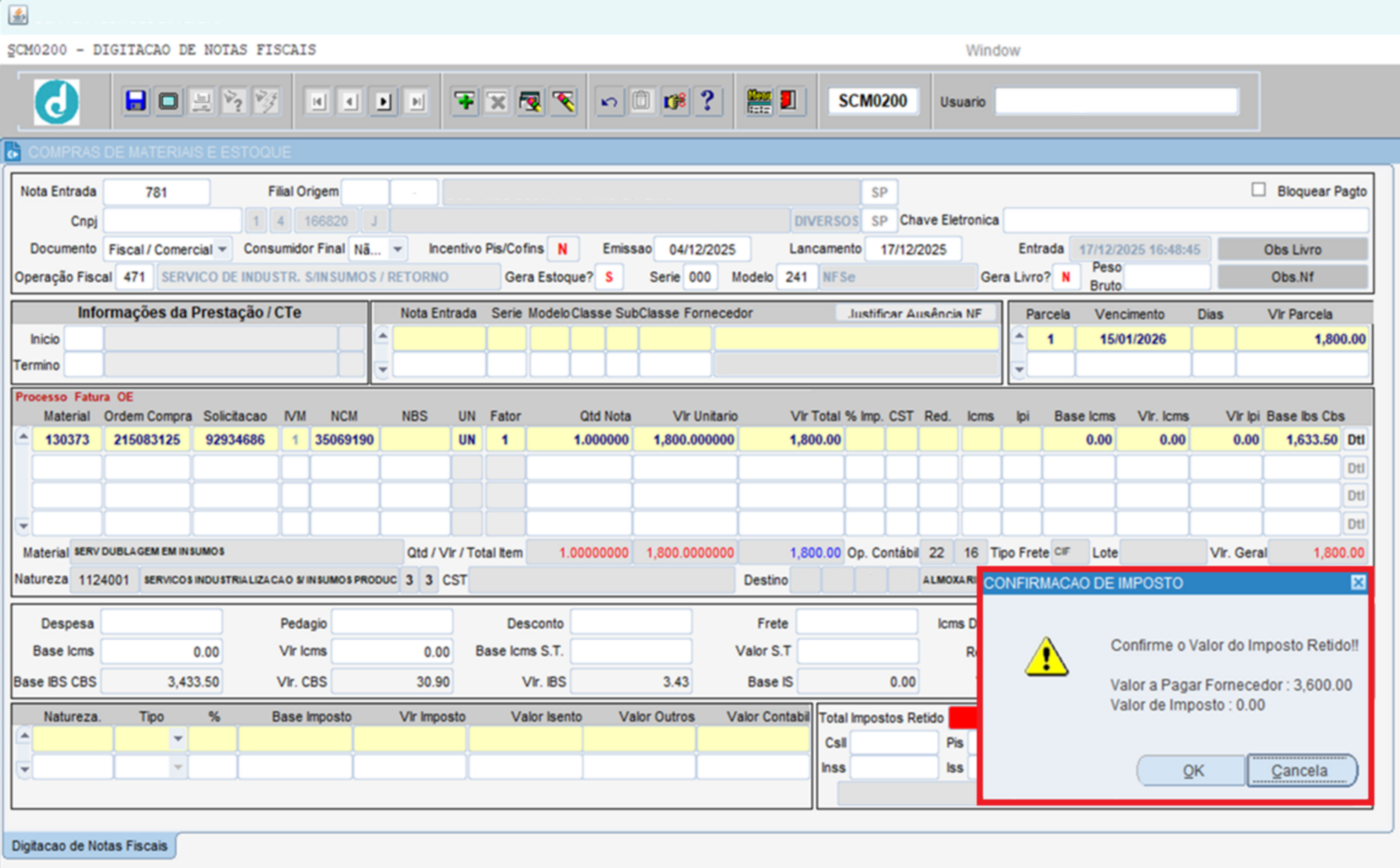Expand the Consumidor Final dropdown
1400x868 pixels.
(398, 249)
